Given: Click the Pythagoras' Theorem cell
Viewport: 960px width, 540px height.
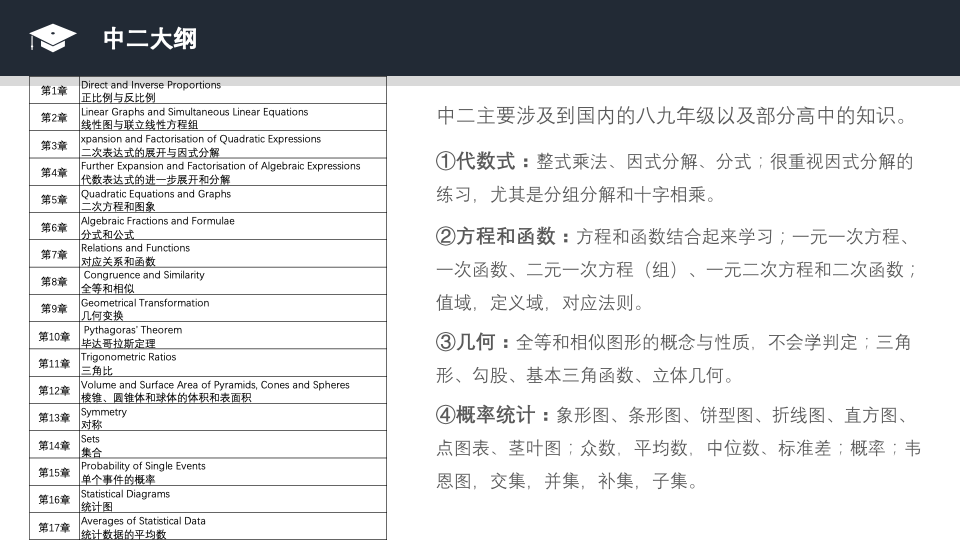Looking at the screenshot, I should (x=233, y=336).
